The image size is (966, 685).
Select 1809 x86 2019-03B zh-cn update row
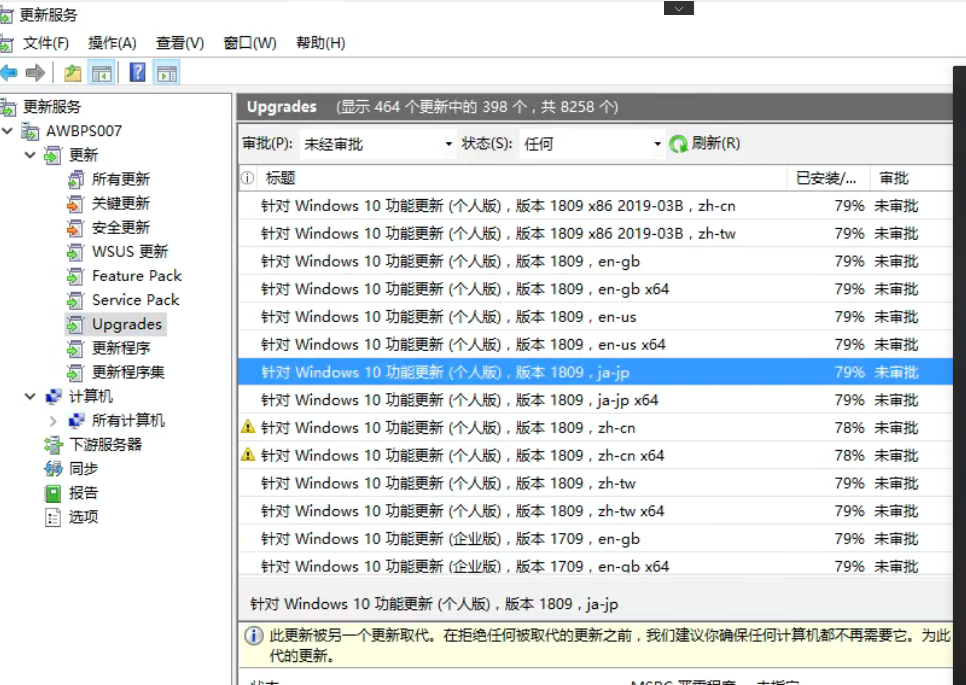595,206
